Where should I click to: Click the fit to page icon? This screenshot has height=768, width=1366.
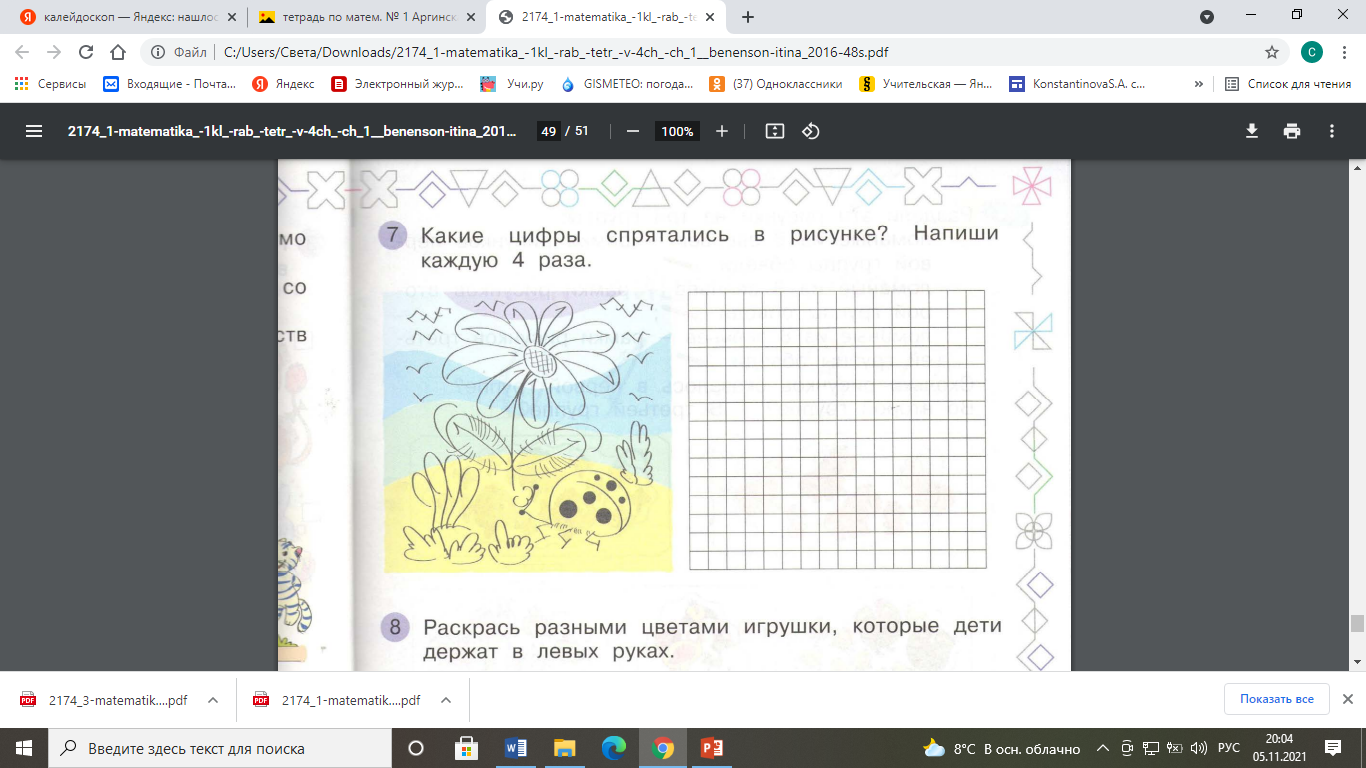click(774, 131)
